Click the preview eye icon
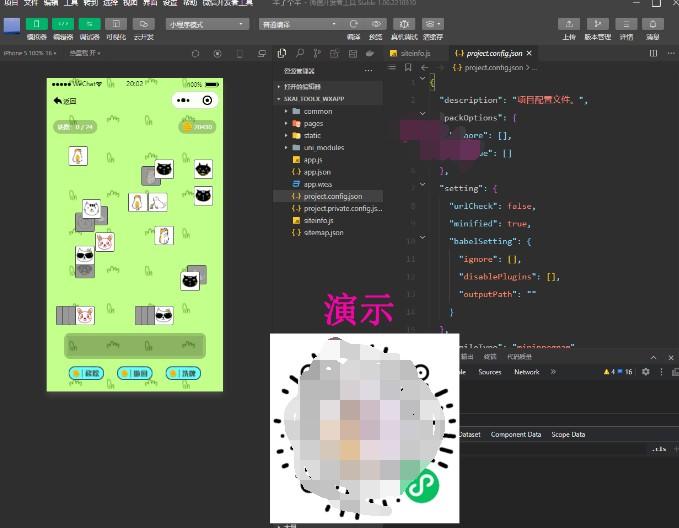 (377, 23)
